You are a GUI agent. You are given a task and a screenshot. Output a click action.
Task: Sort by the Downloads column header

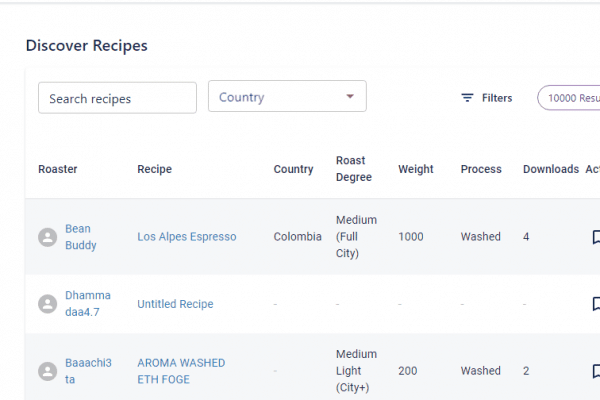coord(550,169)
